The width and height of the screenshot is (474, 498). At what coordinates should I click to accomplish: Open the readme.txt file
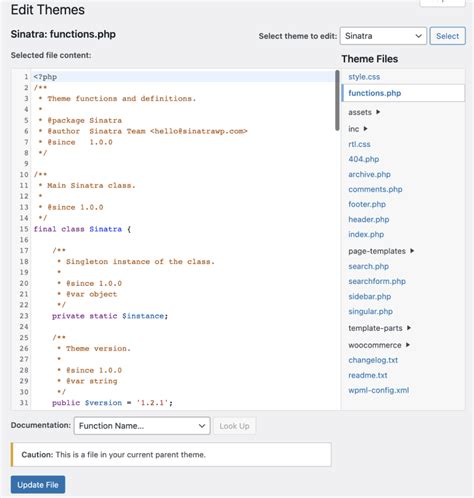point(368,375)
